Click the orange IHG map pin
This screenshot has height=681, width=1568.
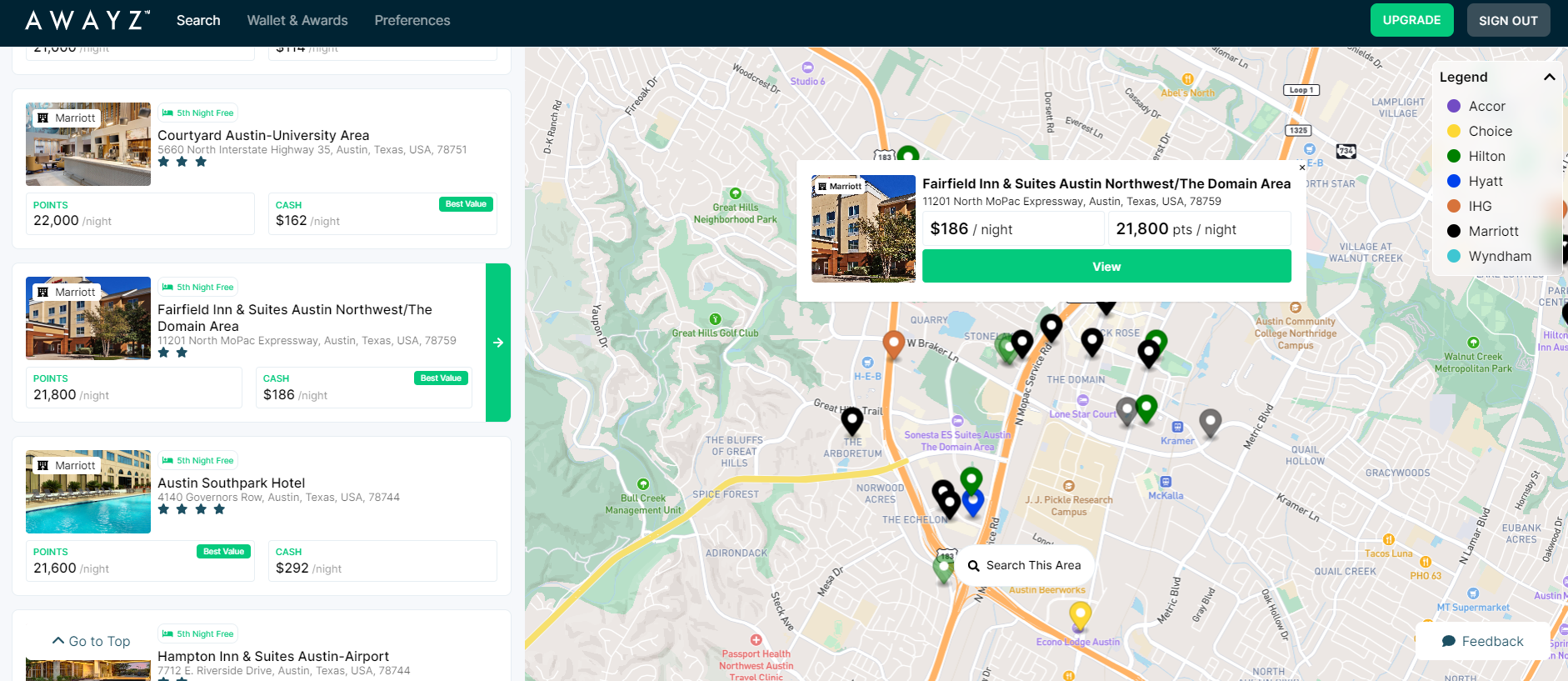[893, 343]
